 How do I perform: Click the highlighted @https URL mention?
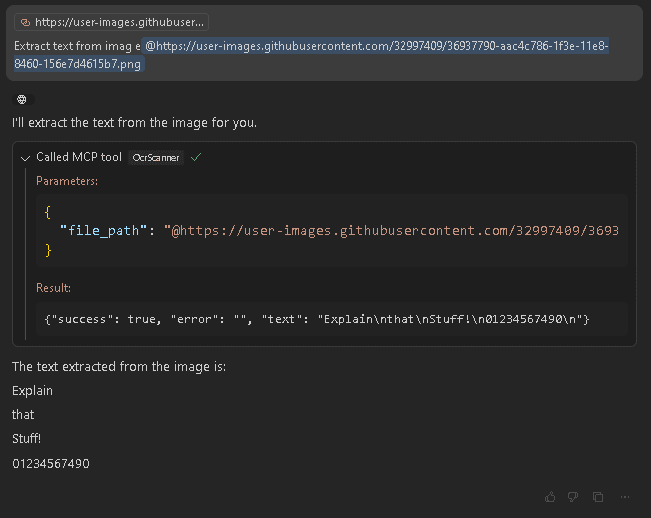coord(311,55)
